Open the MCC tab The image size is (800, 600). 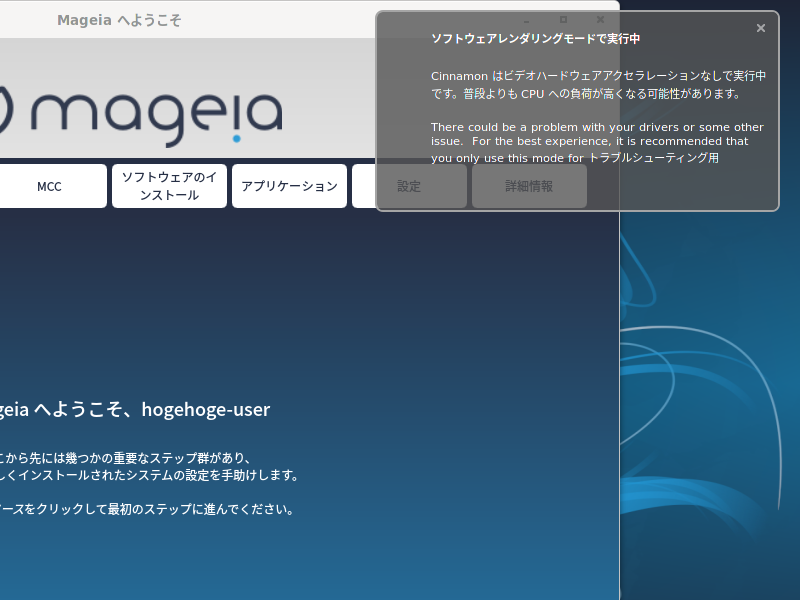pos(49,186)
